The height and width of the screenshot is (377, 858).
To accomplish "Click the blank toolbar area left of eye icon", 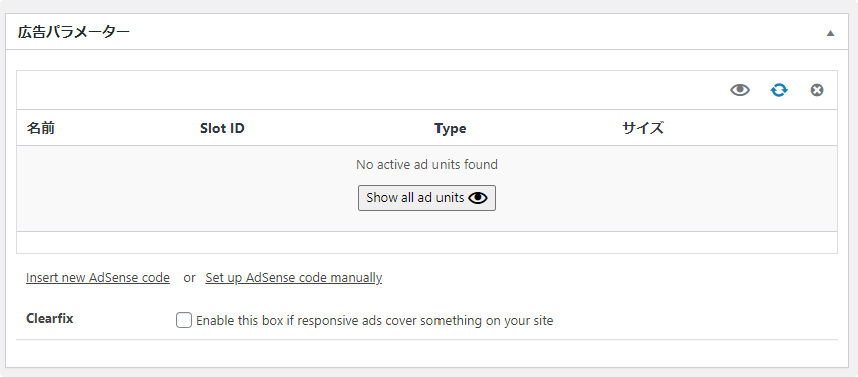I will coord(372,90).
